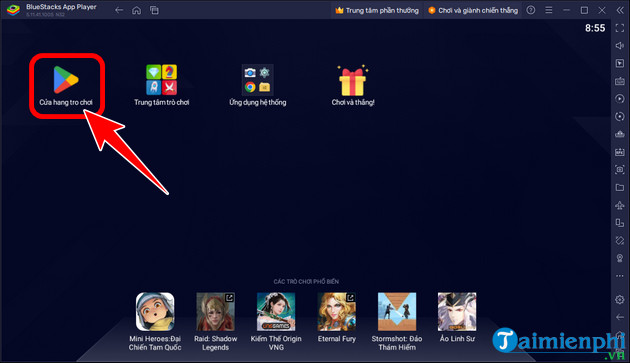The image size is (630, 363).
Task: Open the multi-instance windows icon
Action: coord(154,10)
